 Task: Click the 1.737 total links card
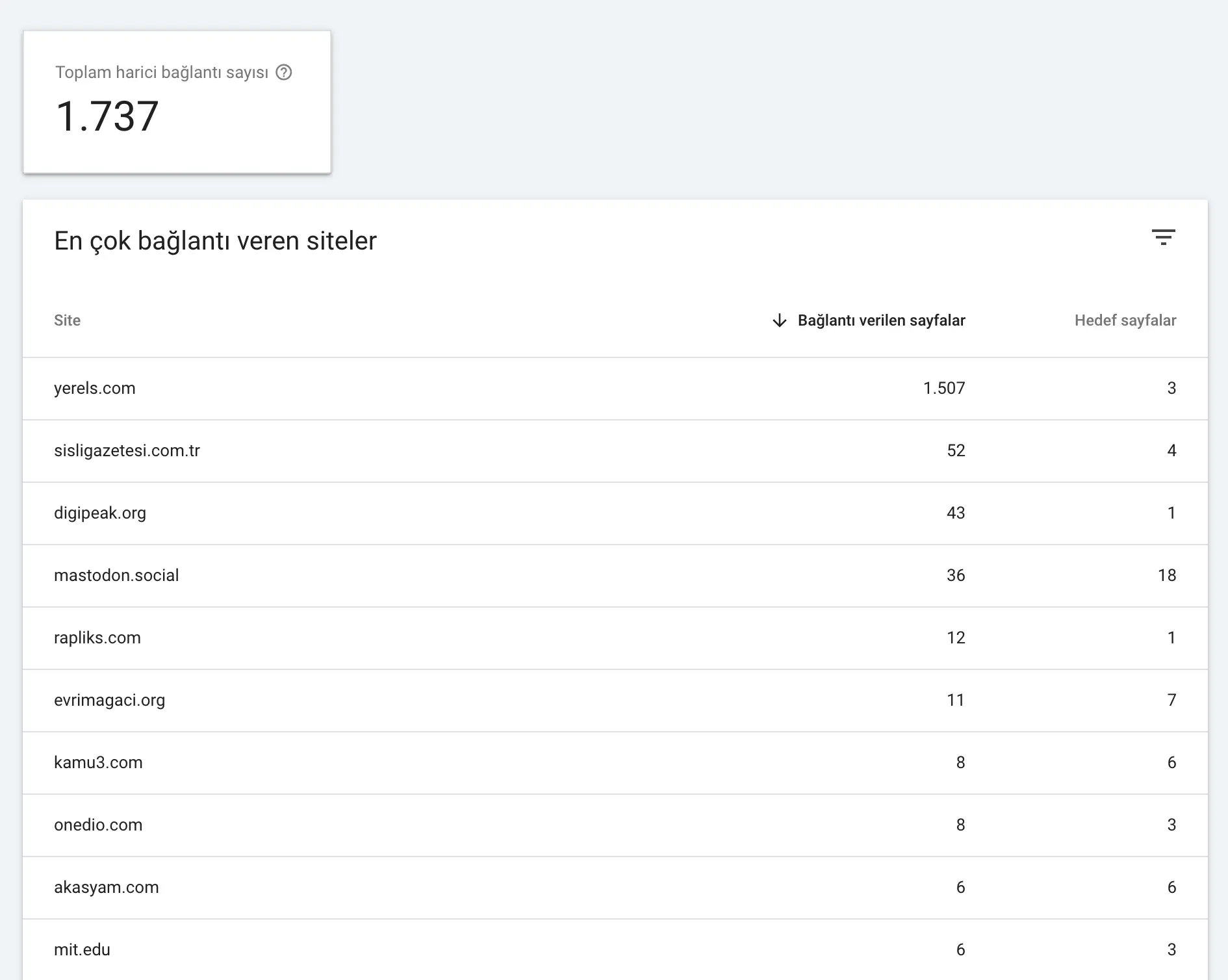click(108, 116)
